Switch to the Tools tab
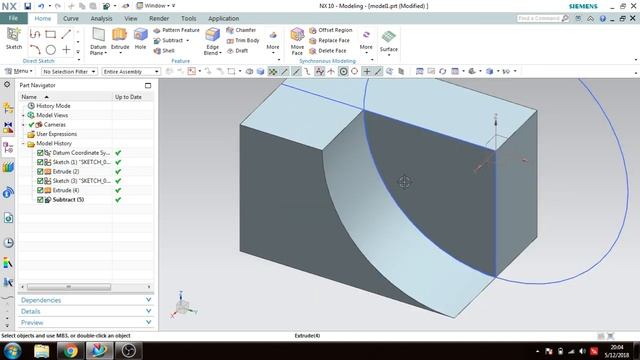The height and width of the screenshot is (360, 640). pos(189,18)
